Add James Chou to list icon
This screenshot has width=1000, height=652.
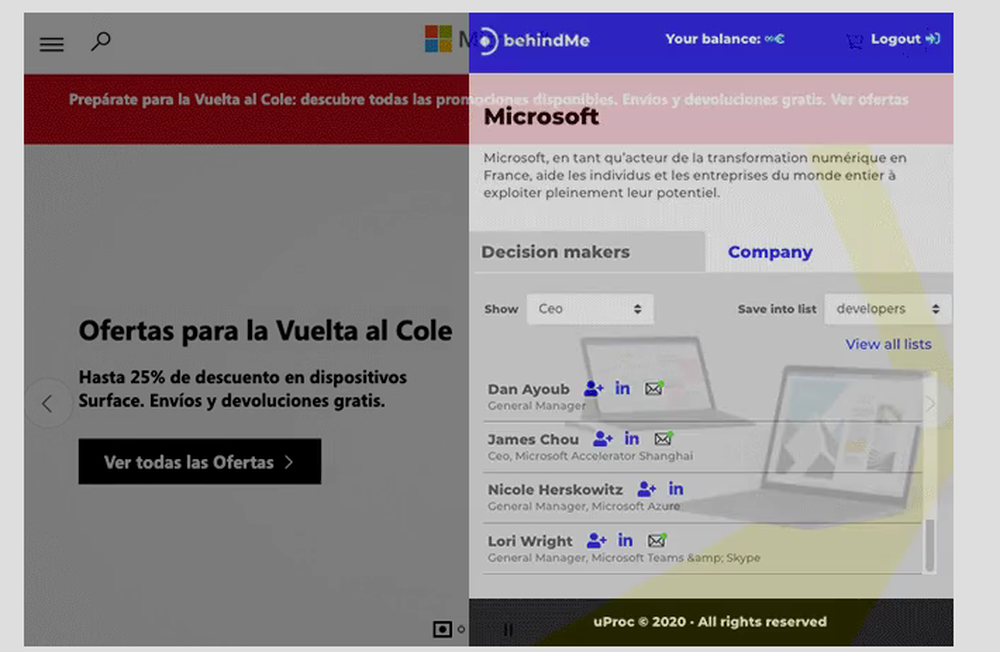[x=603, y=439]
